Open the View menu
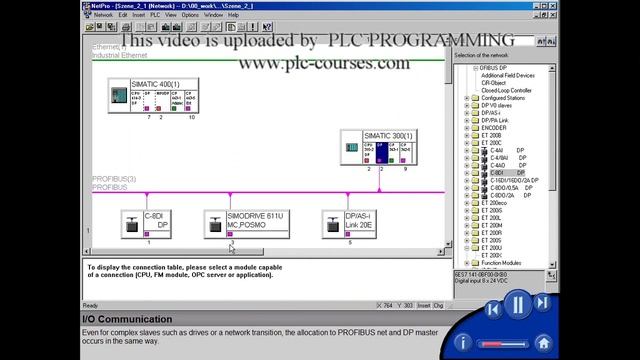 [x=171, y=15]
